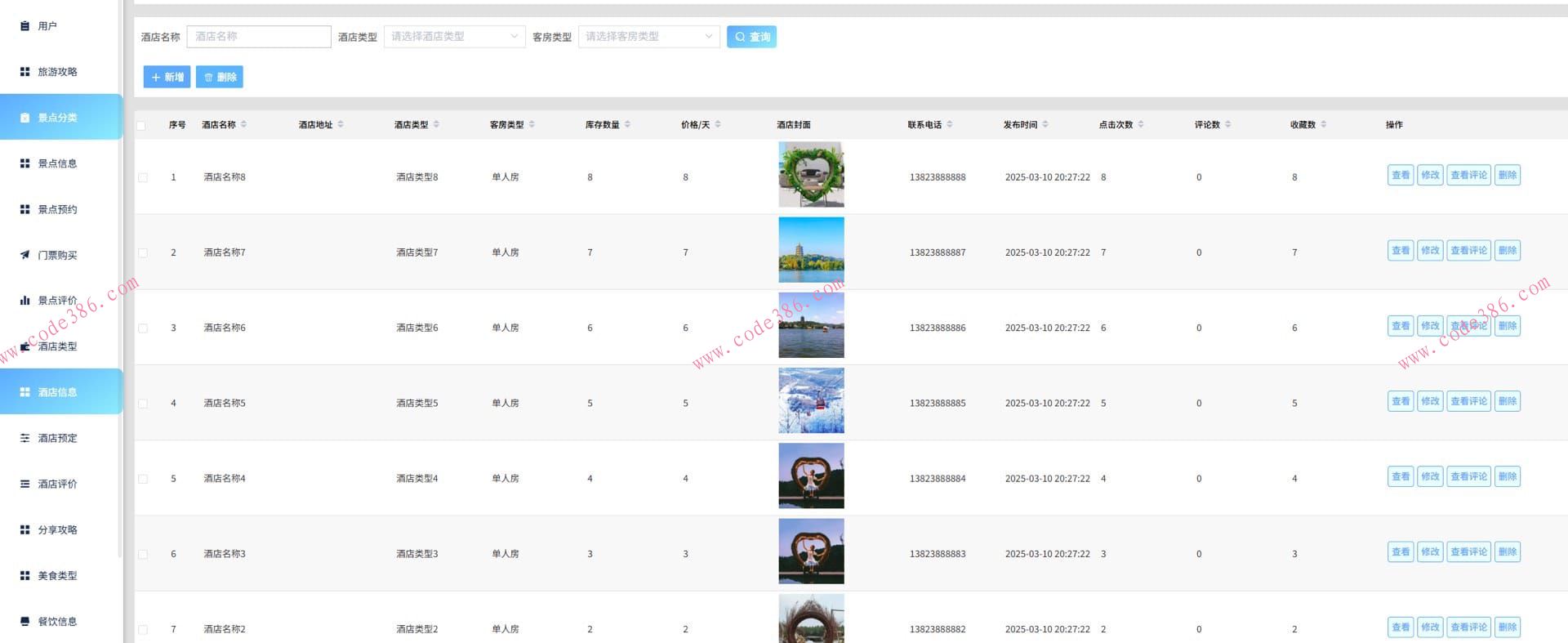Image resolution: width=1568 pixels, height=643 pixels.
Task: Focus the 酒店名称 search input
Action: 259,37
